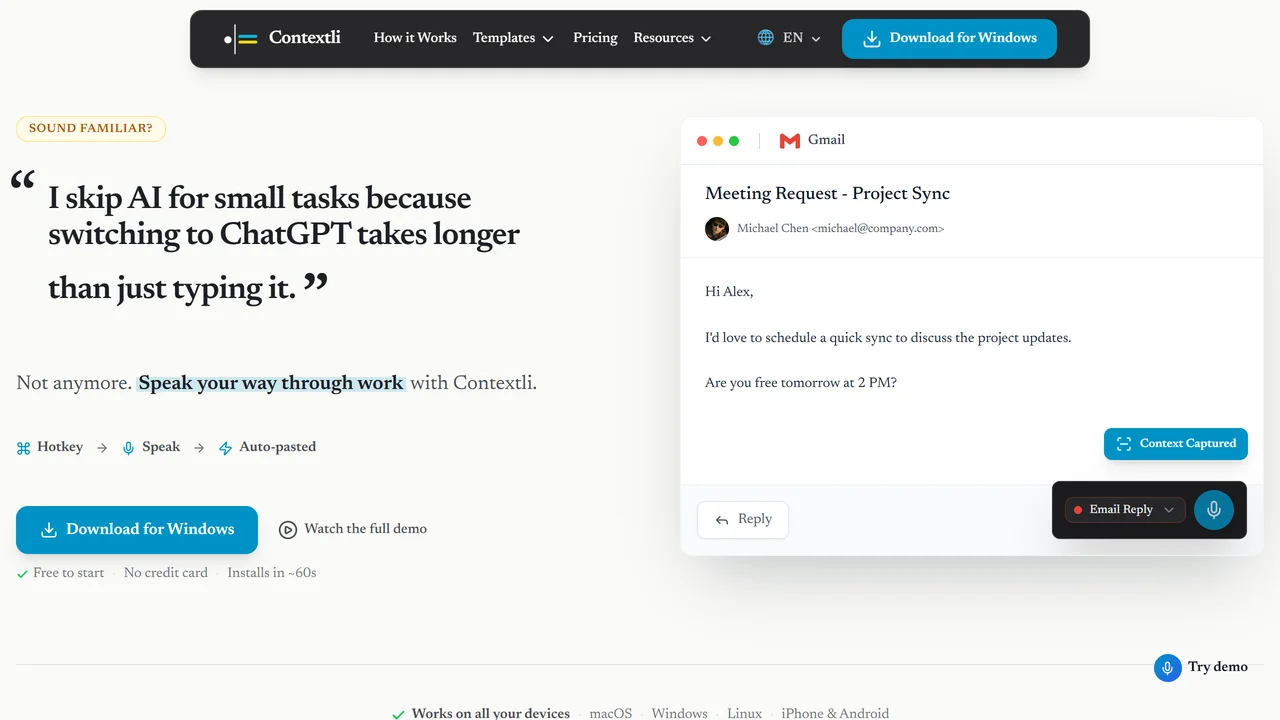Click Download for Windows in the navbar
Image resolution: width=1280 pixels, height=720 pixels.
coord(949,38)
